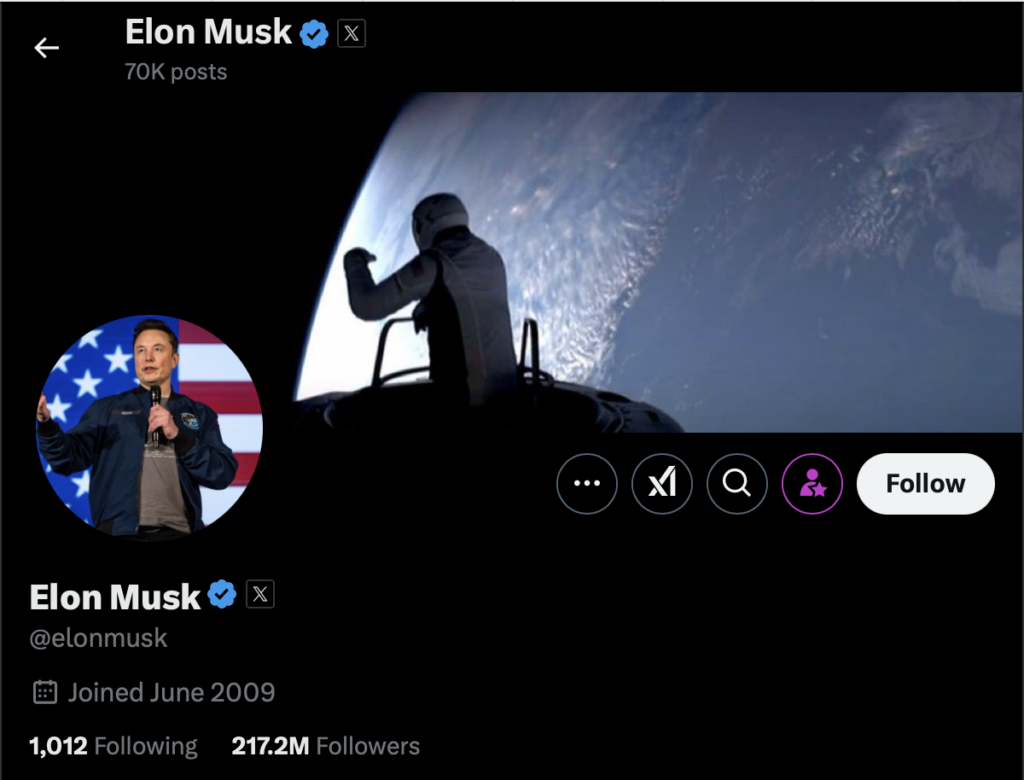Follow the Elon Musk account

[x=925, y=483]
